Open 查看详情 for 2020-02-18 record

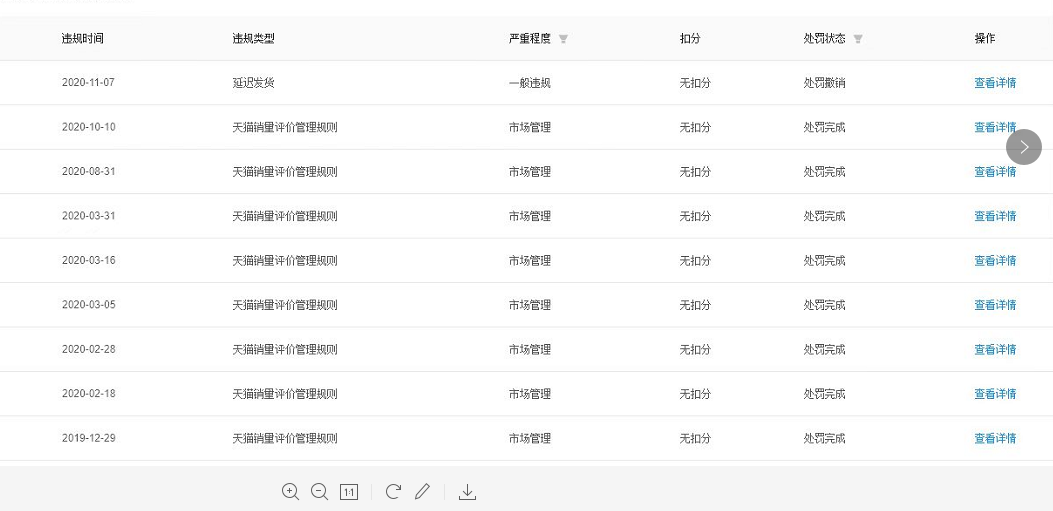pos(995,393)
